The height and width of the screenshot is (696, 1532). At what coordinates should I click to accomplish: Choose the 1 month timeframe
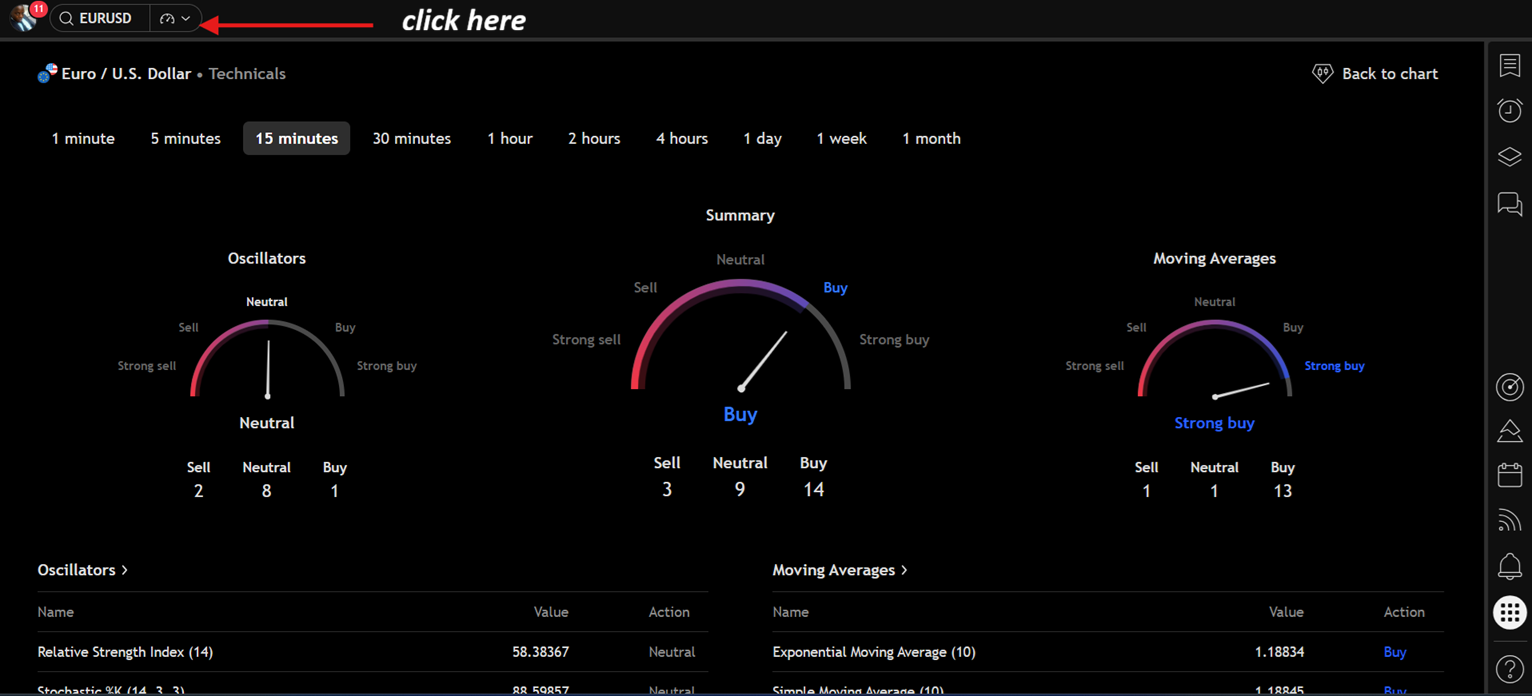point(931,139)
